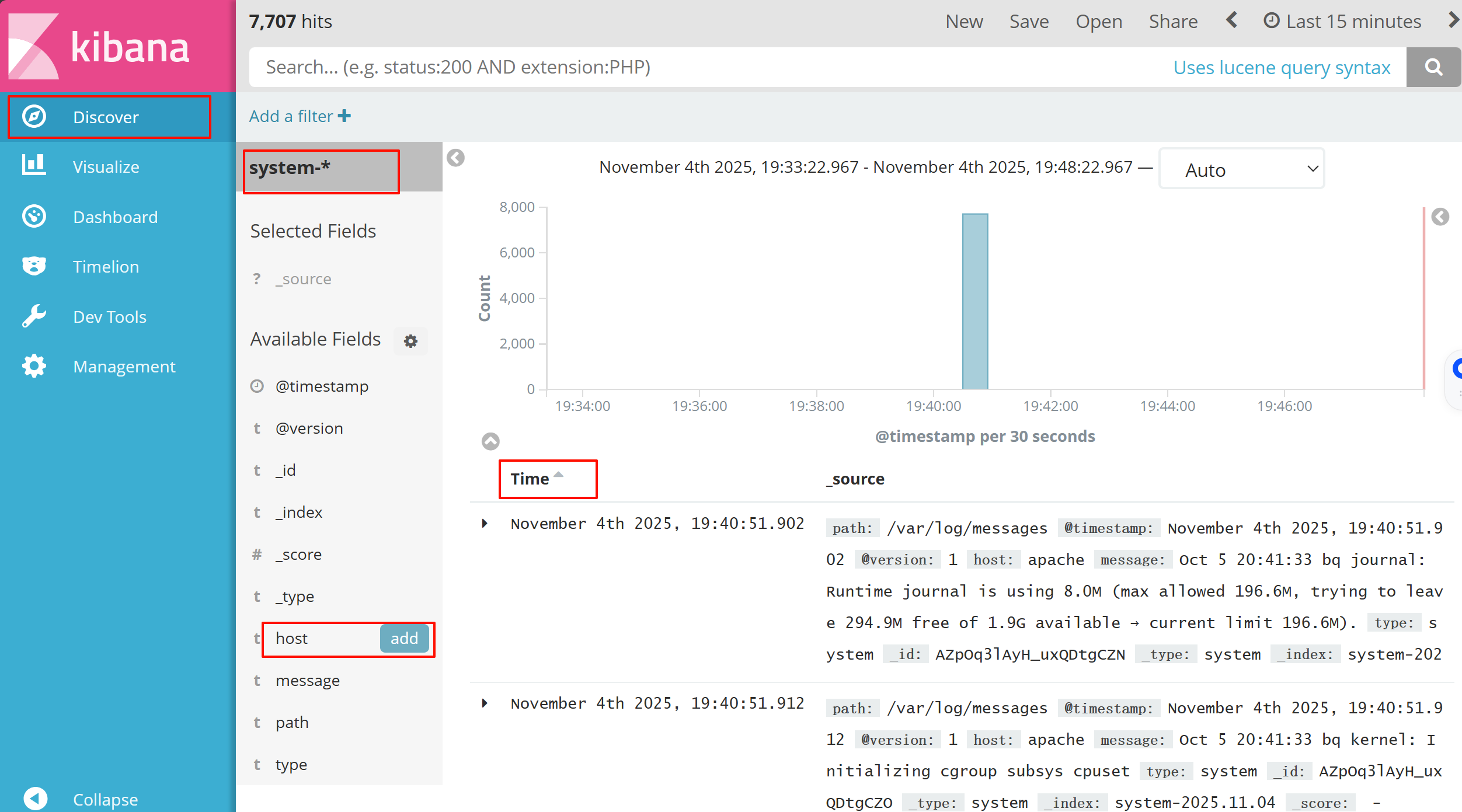Go to the Timelion section

coord(118,266)
